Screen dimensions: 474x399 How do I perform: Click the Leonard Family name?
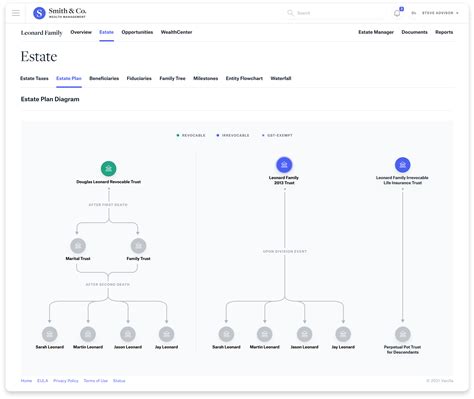pos(42,33)
